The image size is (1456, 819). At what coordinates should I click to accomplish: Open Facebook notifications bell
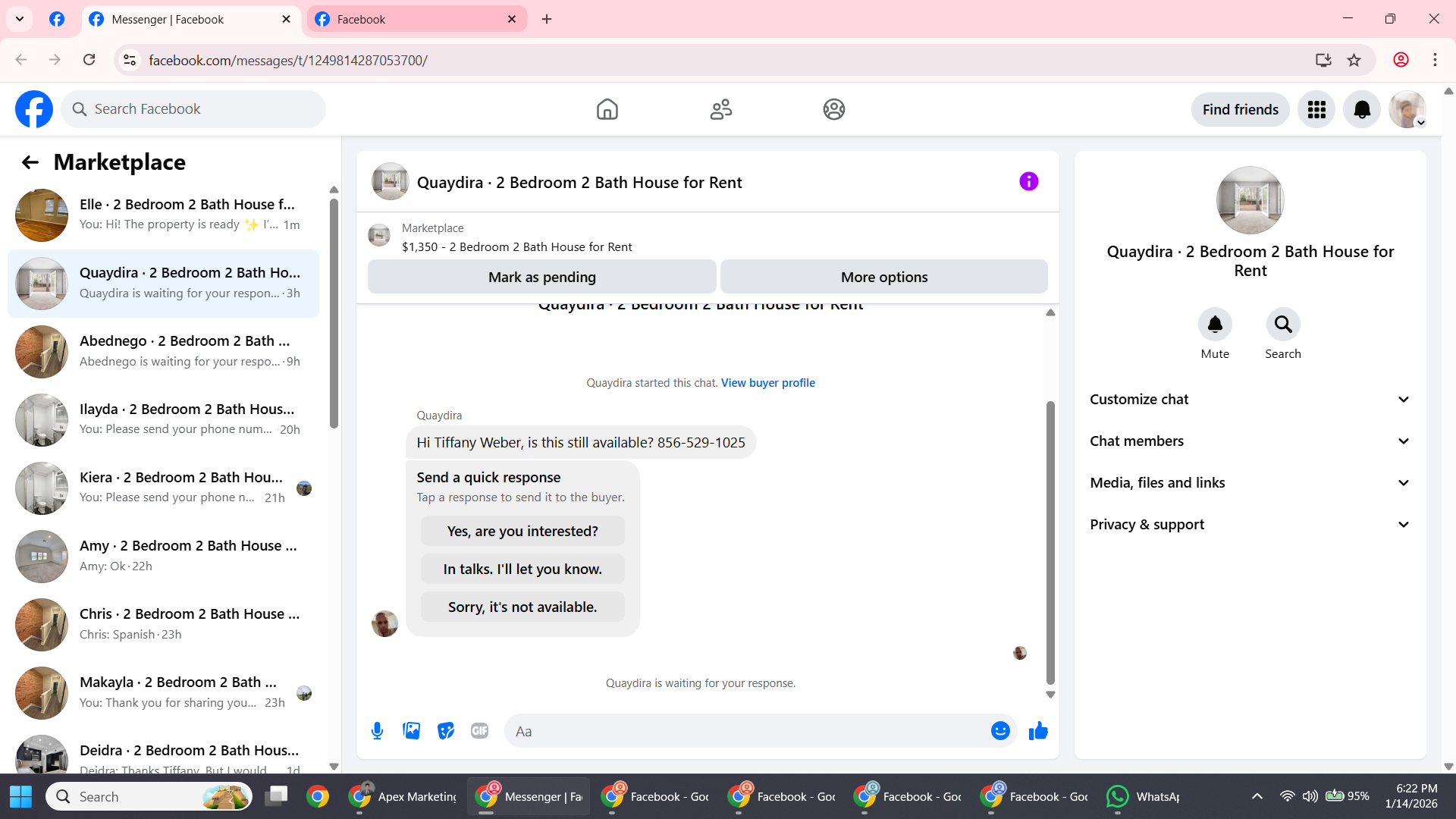[1362, 110]
